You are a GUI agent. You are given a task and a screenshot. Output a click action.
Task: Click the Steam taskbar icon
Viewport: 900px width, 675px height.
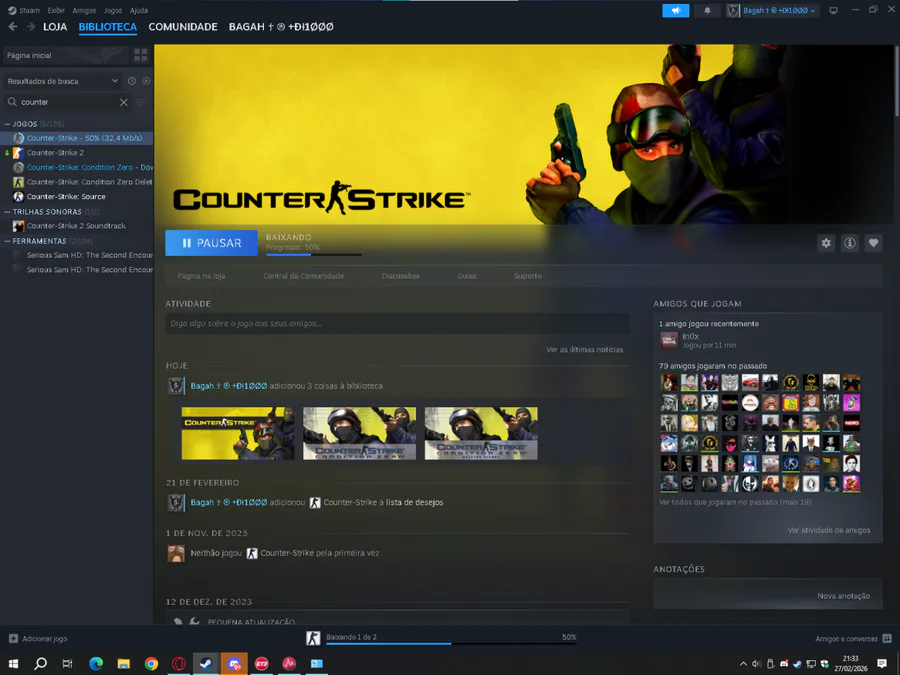pos(206,664)
